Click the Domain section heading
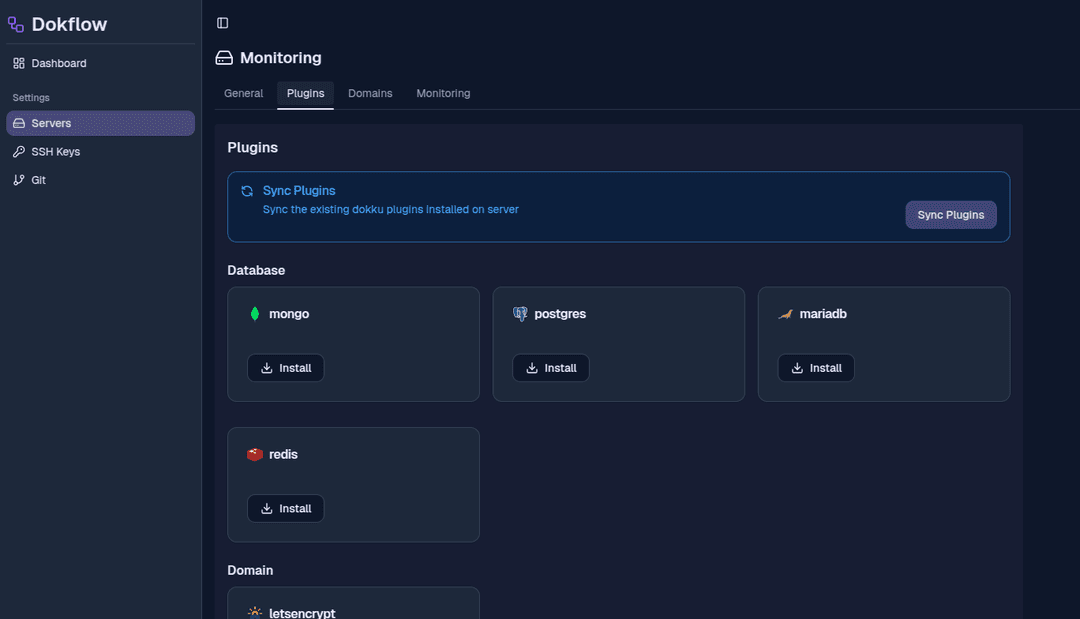Screen dimensions: 1080x619 click(x=250, y=570)
